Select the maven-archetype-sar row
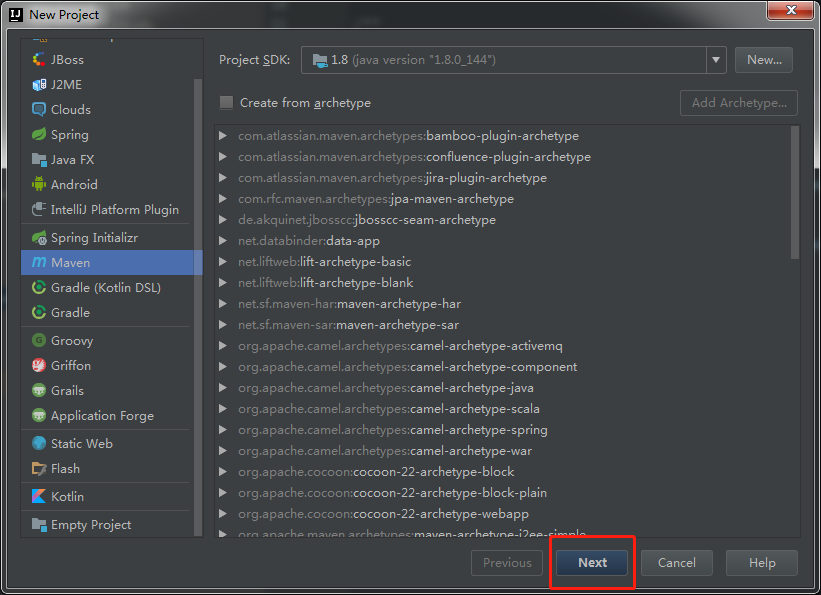 [x=503, y=325]
